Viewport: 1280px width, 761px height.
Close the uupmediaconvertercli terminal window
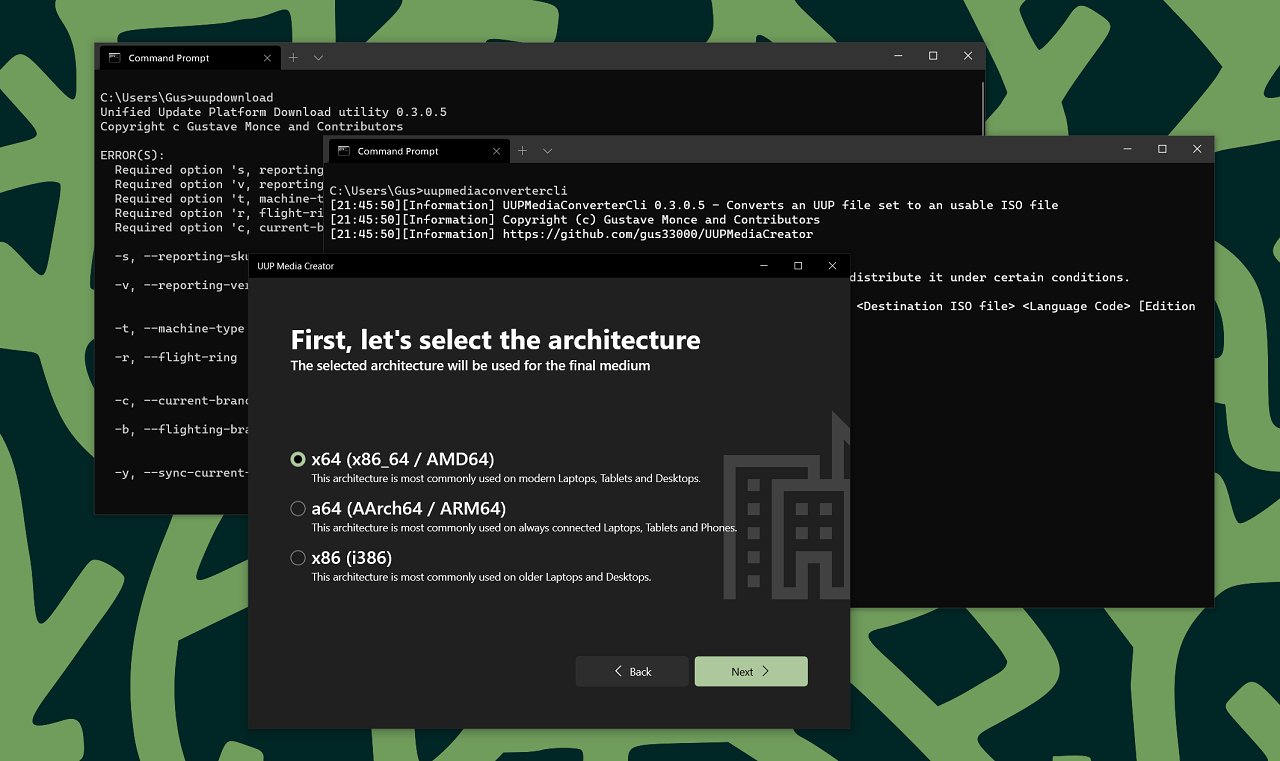(x=1197, y=149)
